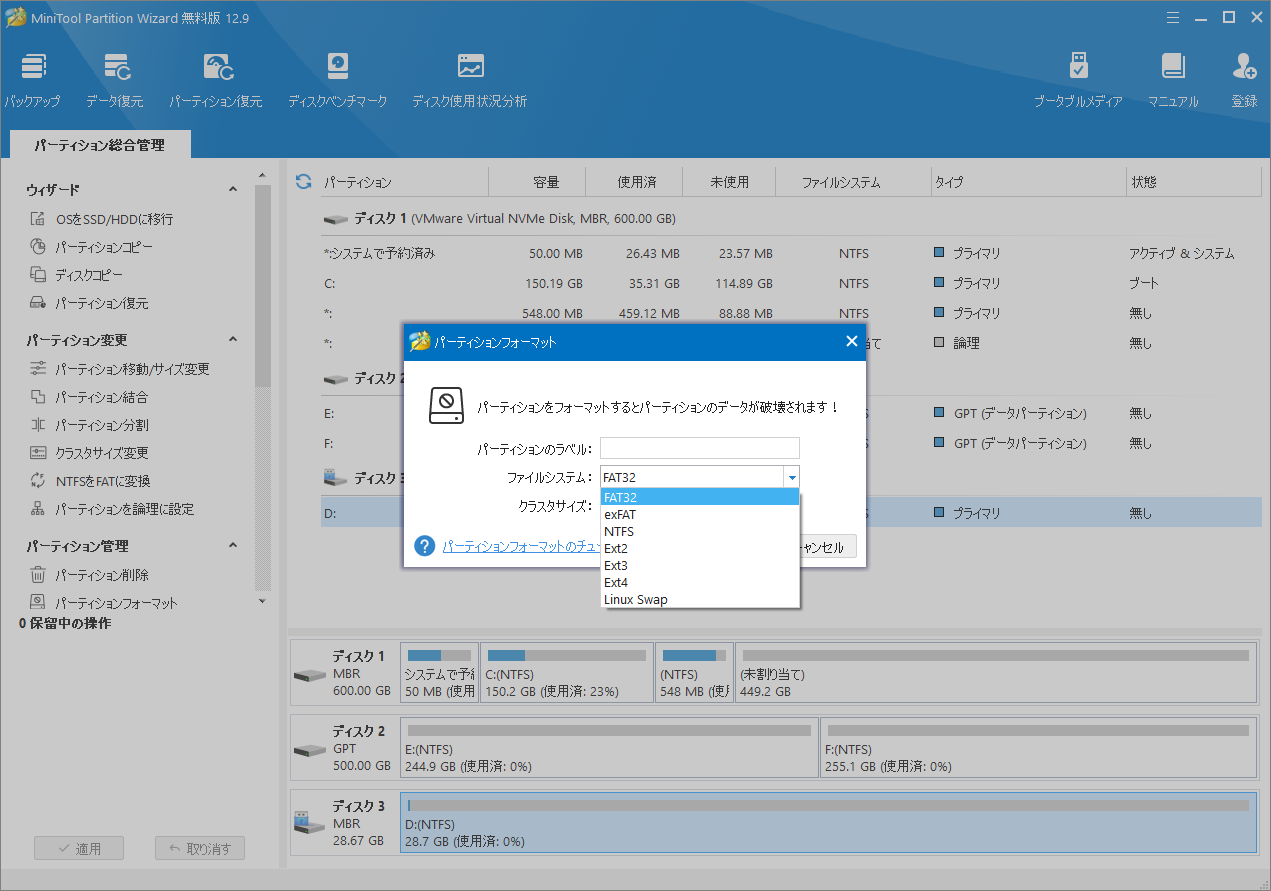1271x891 pixels.
Task: Select Ext2 from file system list
Action: [700, 548]
